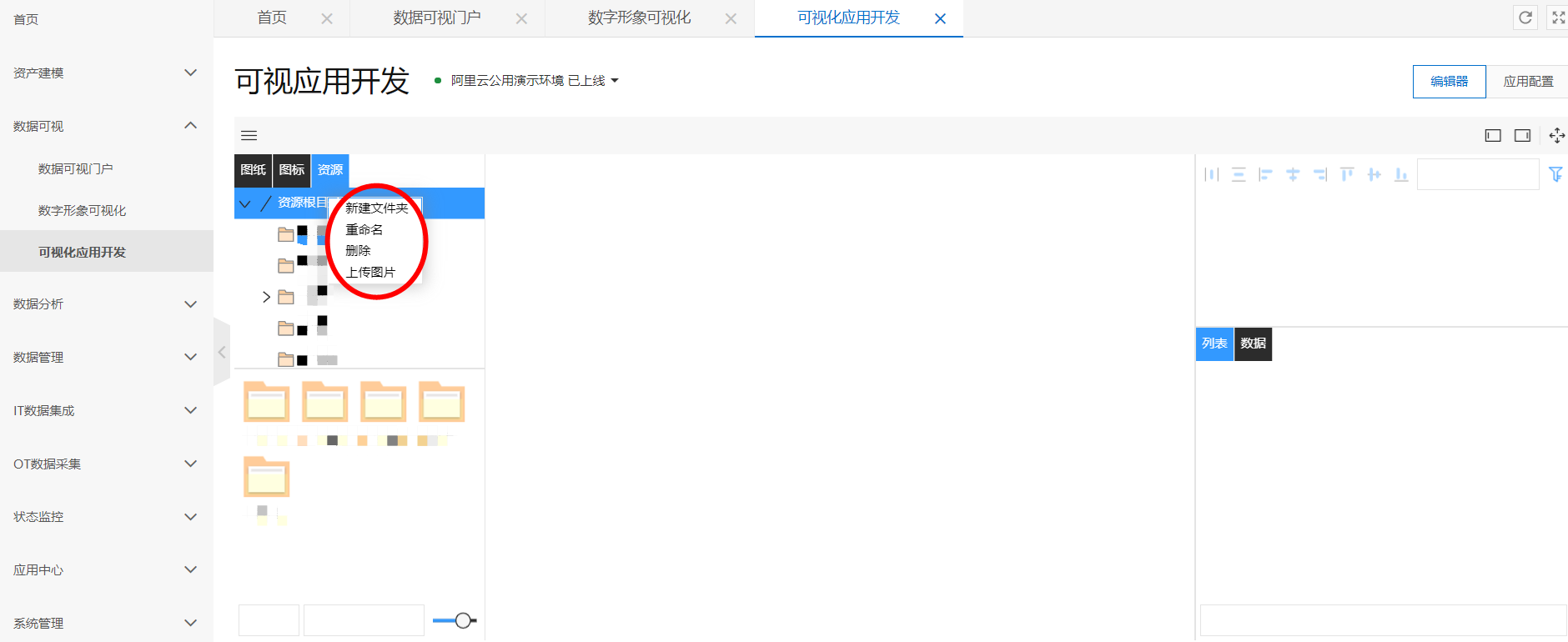1568x642 pixels.
Task: Click the 应用配置 button
Action: point(1528,81)
